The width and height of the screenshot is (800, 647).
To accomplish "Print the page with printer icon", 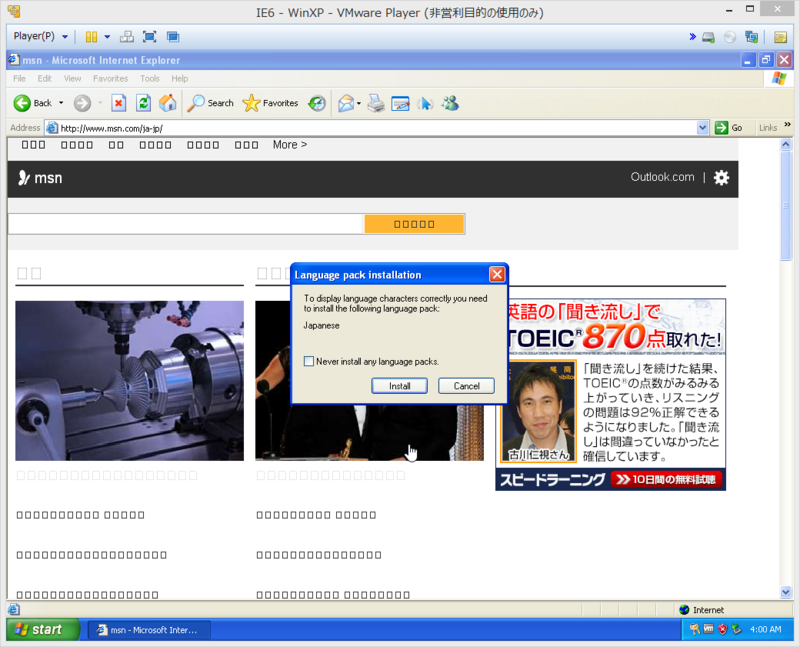I will pos(376,104).
